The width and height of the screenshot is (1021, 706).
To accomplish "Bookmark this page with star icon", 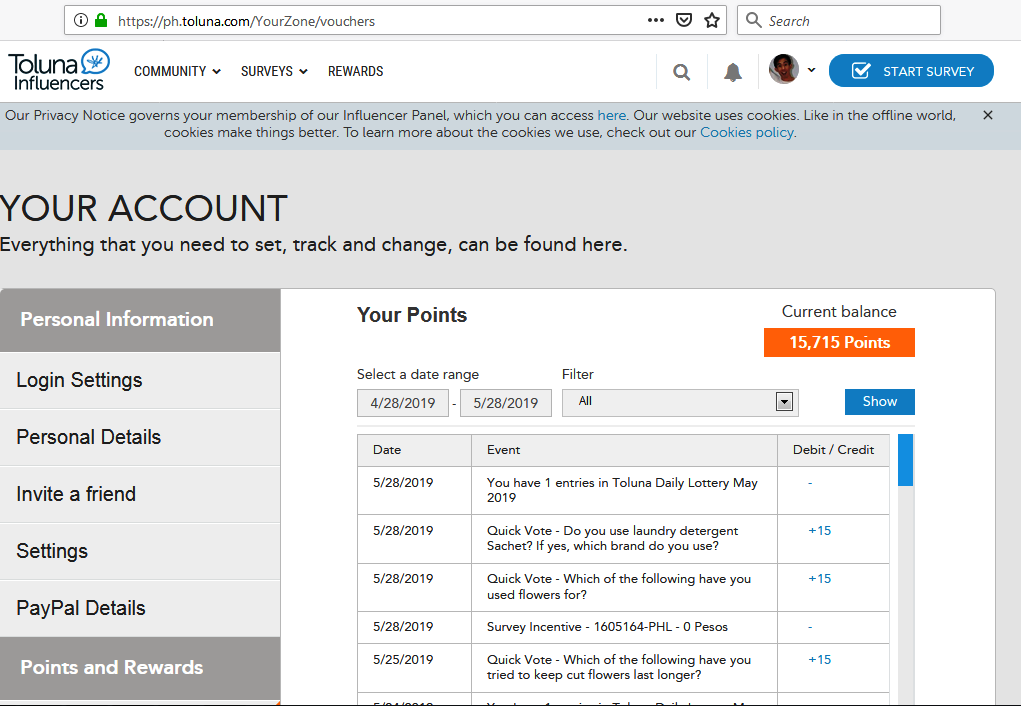I will pos(712,20).
